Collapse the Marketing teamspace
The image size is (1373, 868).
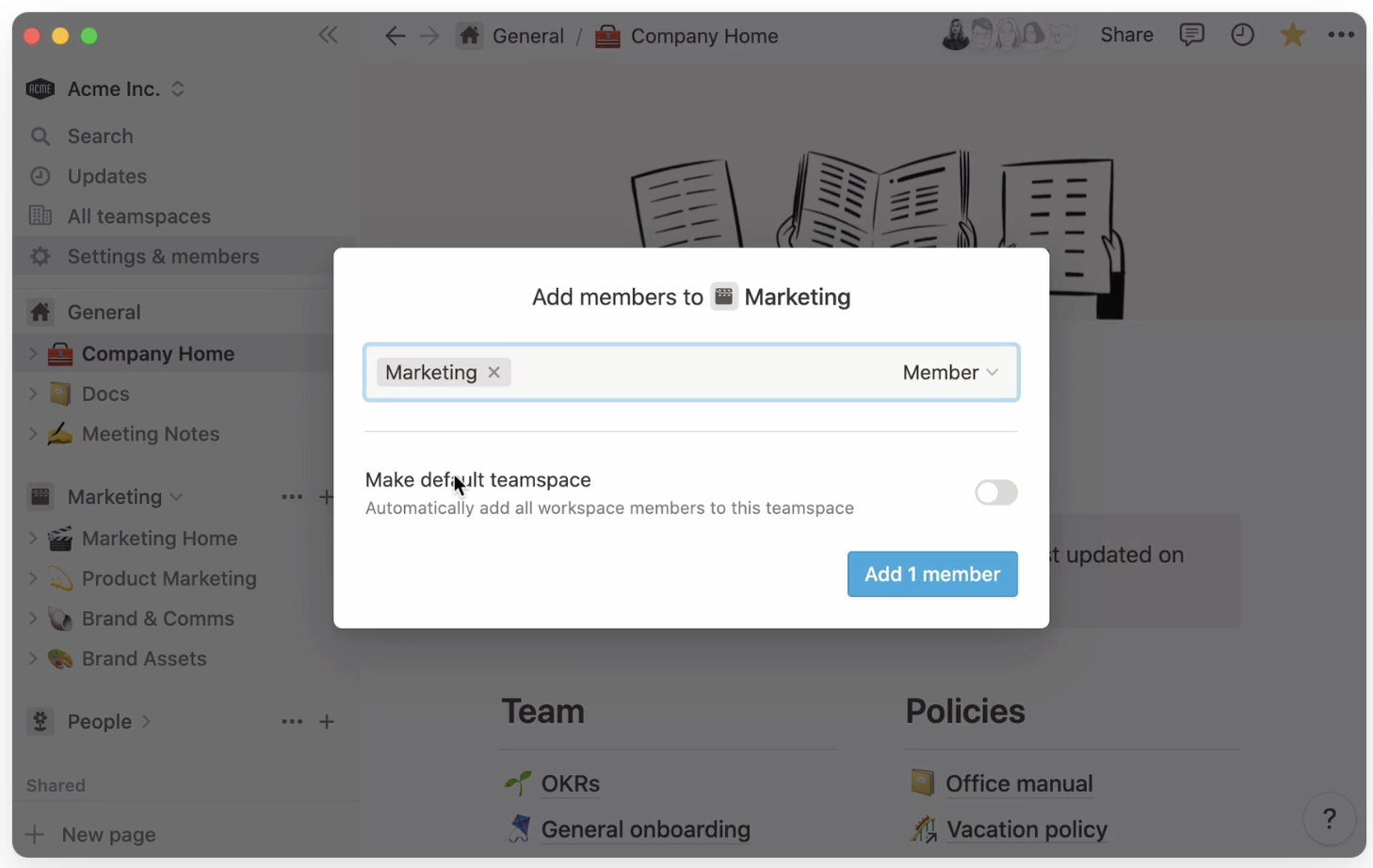175,497
